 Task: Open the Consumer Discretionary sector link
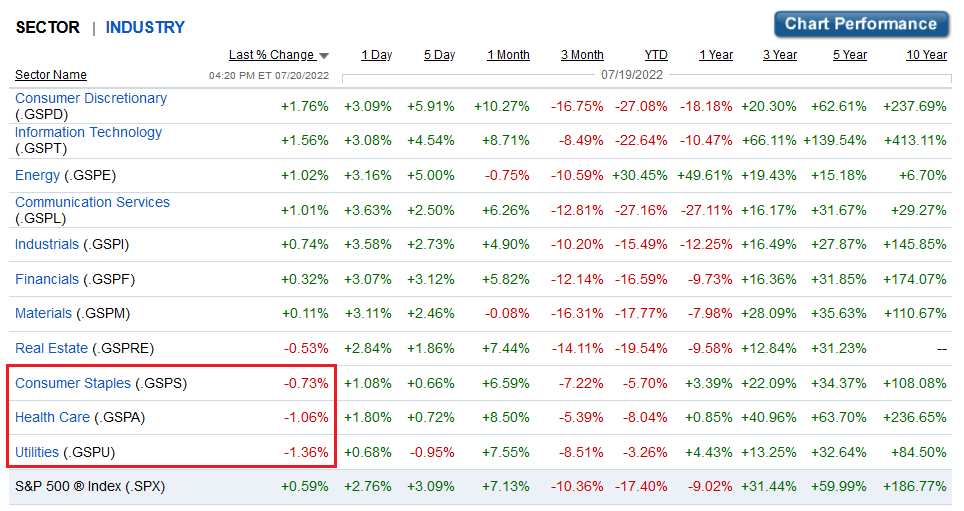coord(90,98)
